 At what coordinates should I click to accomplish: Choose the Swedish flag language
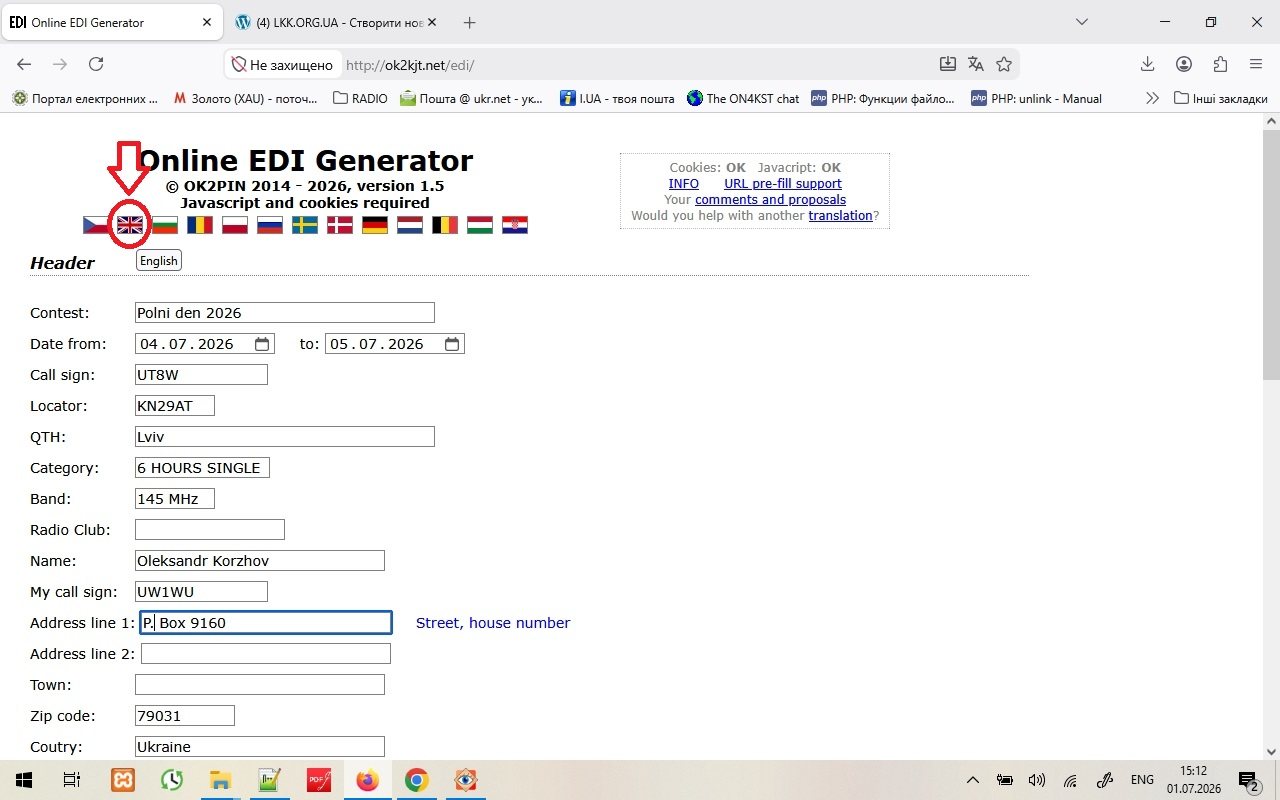pos(305,226)
